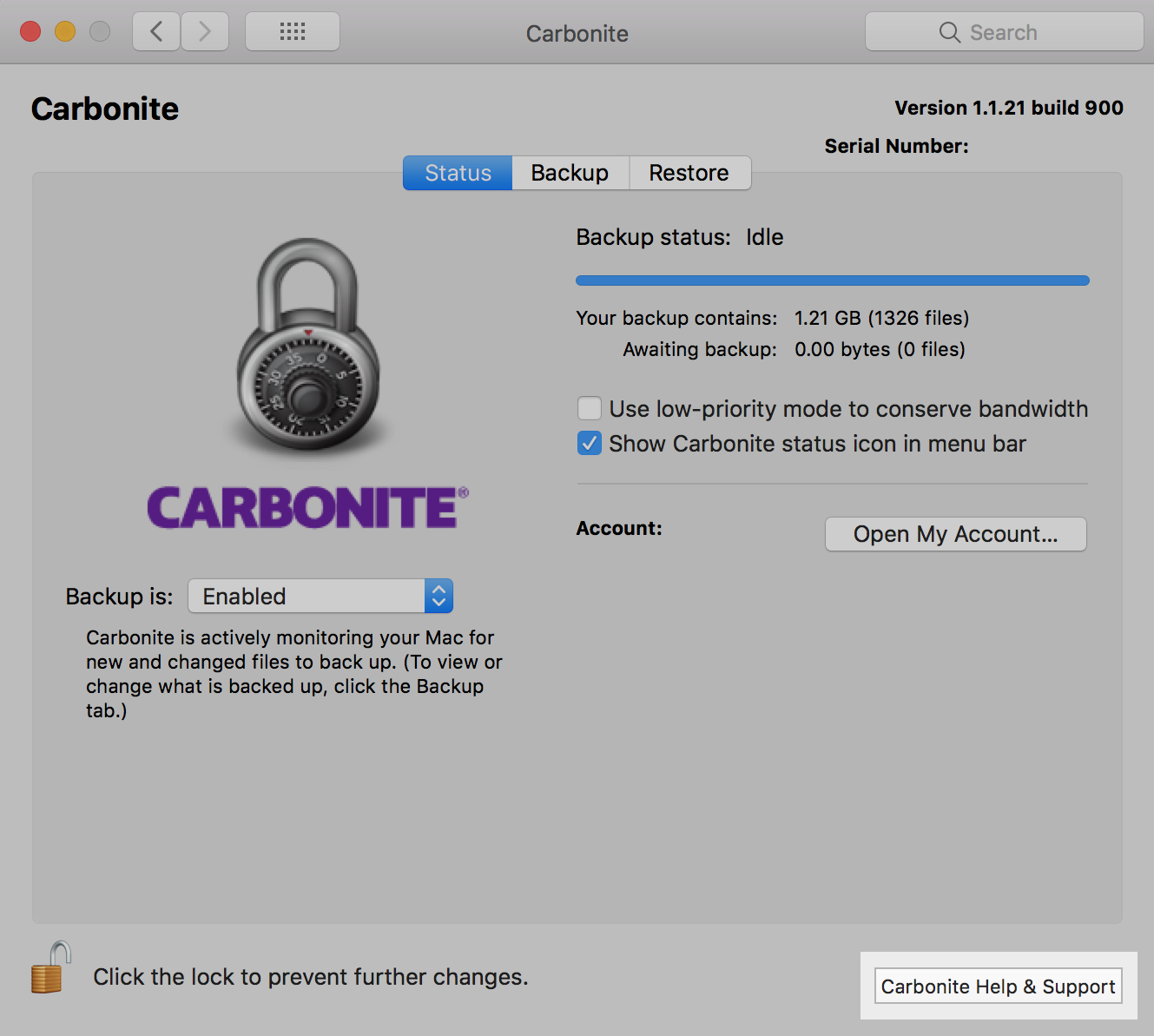Click the blue dropdown stepper arrows
The width and height of the screenshot is (1154, 1036).
[x=439, y=597]
